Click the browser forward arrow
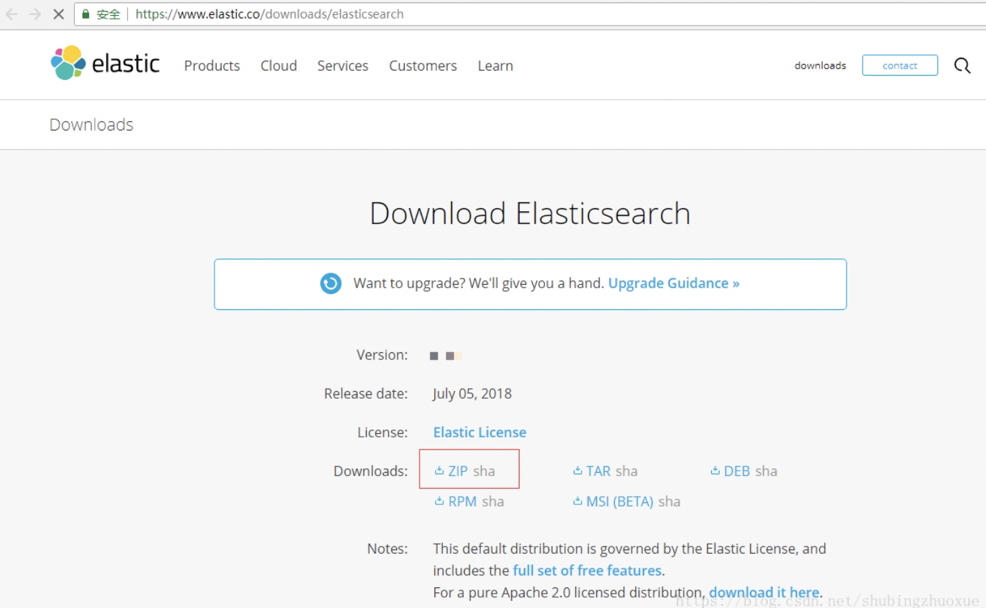This screenshot has width=986, height=608. click(x=35, y=14)
